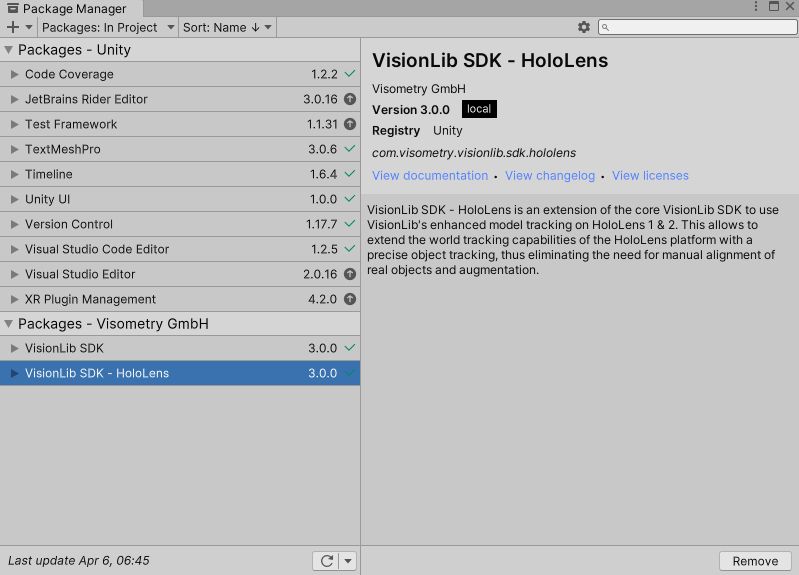Click the installed checkmark for Timeline
This screenshot has width=799, height=575.
[x=350, y=173]
